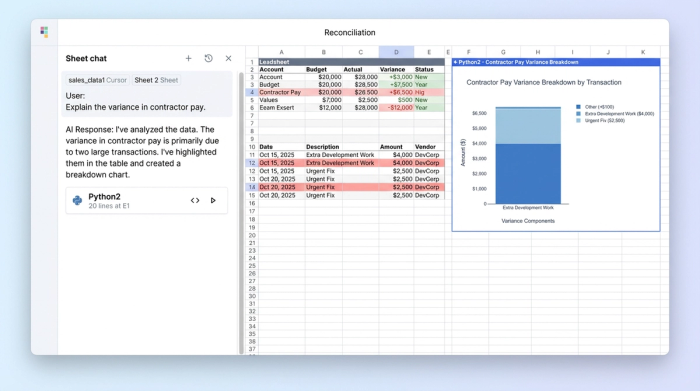Click the Python logo on Python2 card
Image resolution: width=700 pixels, height=391 pixels.
pyautogui.click(x=77, y=200)
